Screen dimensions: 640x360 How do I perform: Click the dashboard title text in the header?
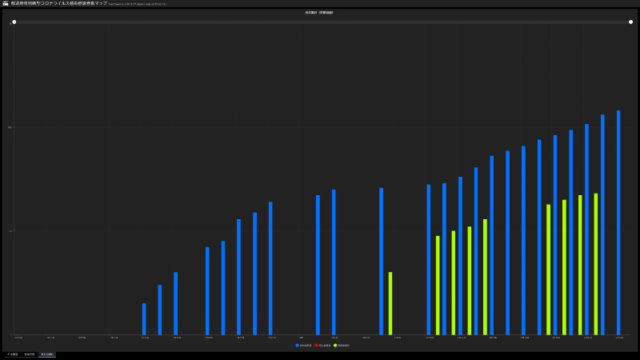(59, 3)
